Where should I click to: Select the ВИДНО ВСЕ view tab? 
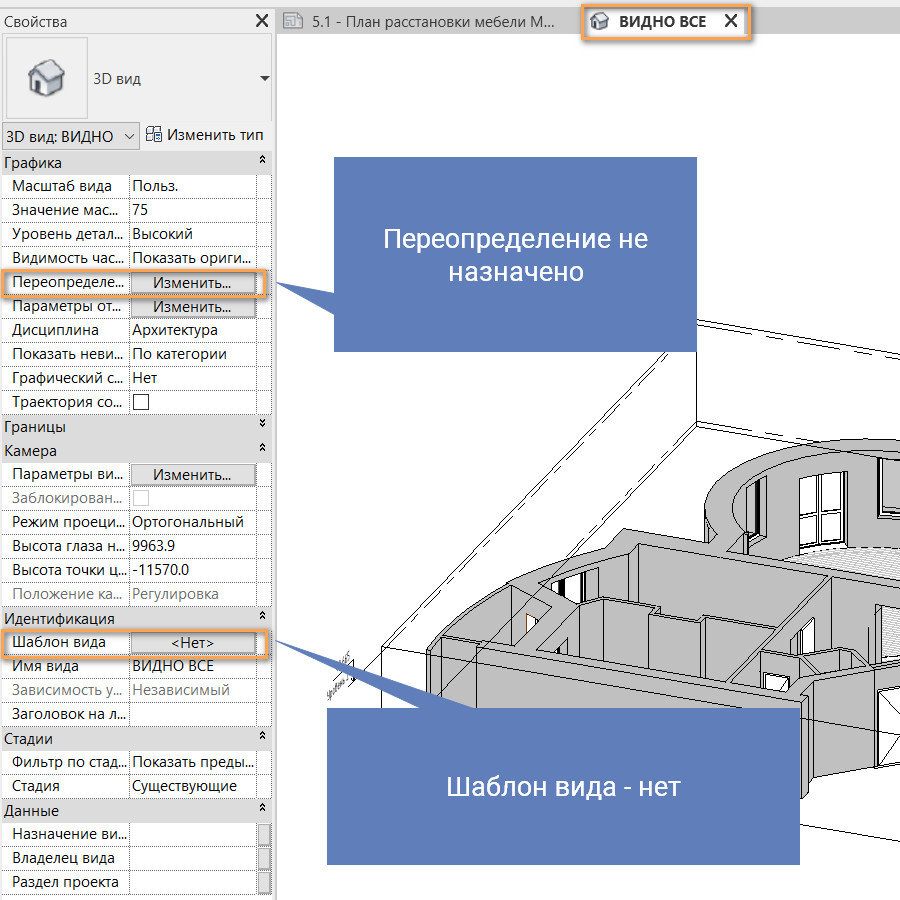pyautogui.click(x=663, y=22)
